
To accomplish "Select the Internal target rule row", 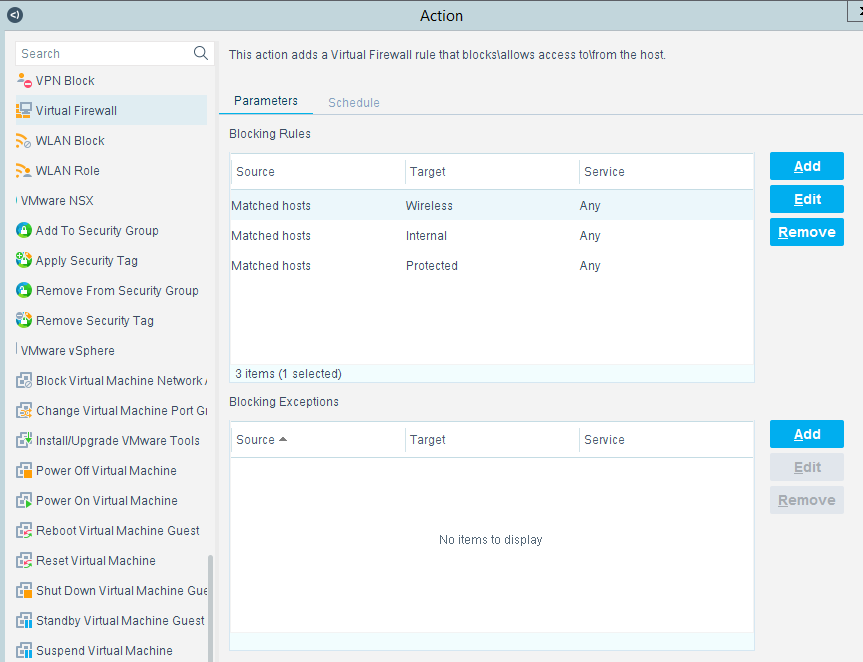I will [x=491, y=236].
